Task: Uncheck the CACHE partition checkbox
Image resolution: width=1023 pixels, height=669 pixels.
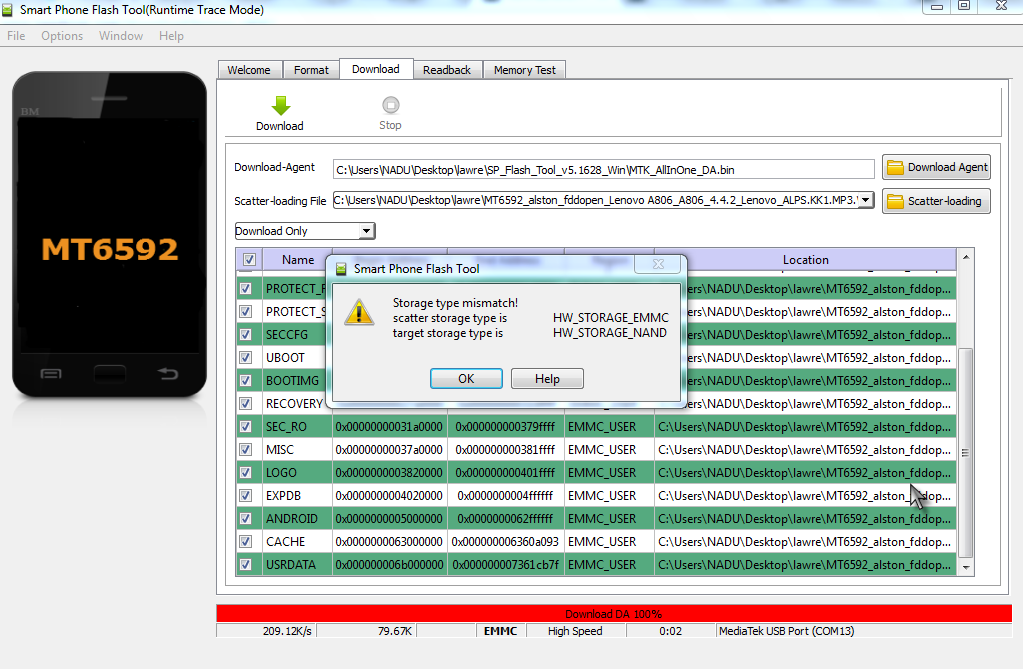Action: [246, 542]
